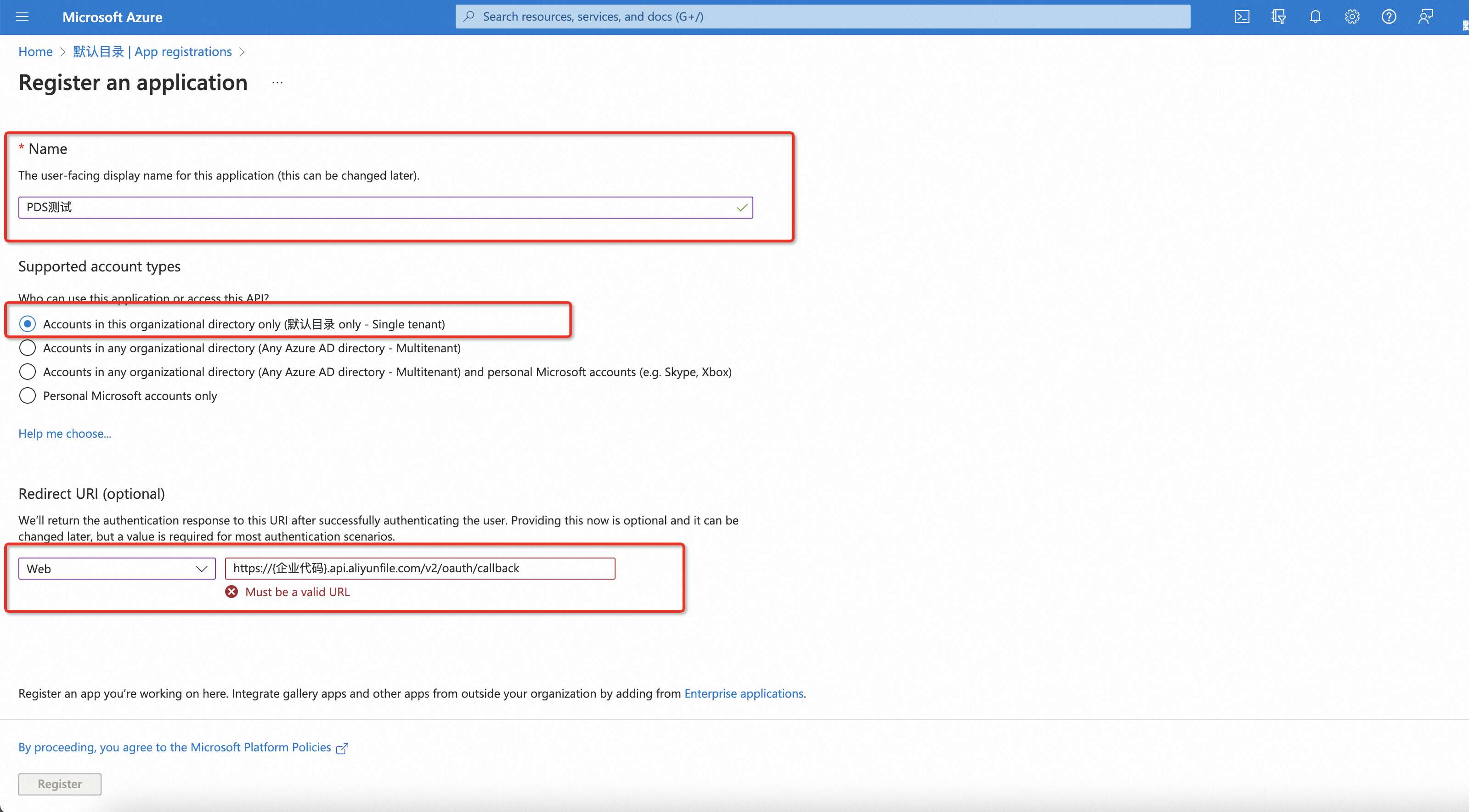Click the redirect URI input field
Screen dimensions: 1469x812
(420, 569)
